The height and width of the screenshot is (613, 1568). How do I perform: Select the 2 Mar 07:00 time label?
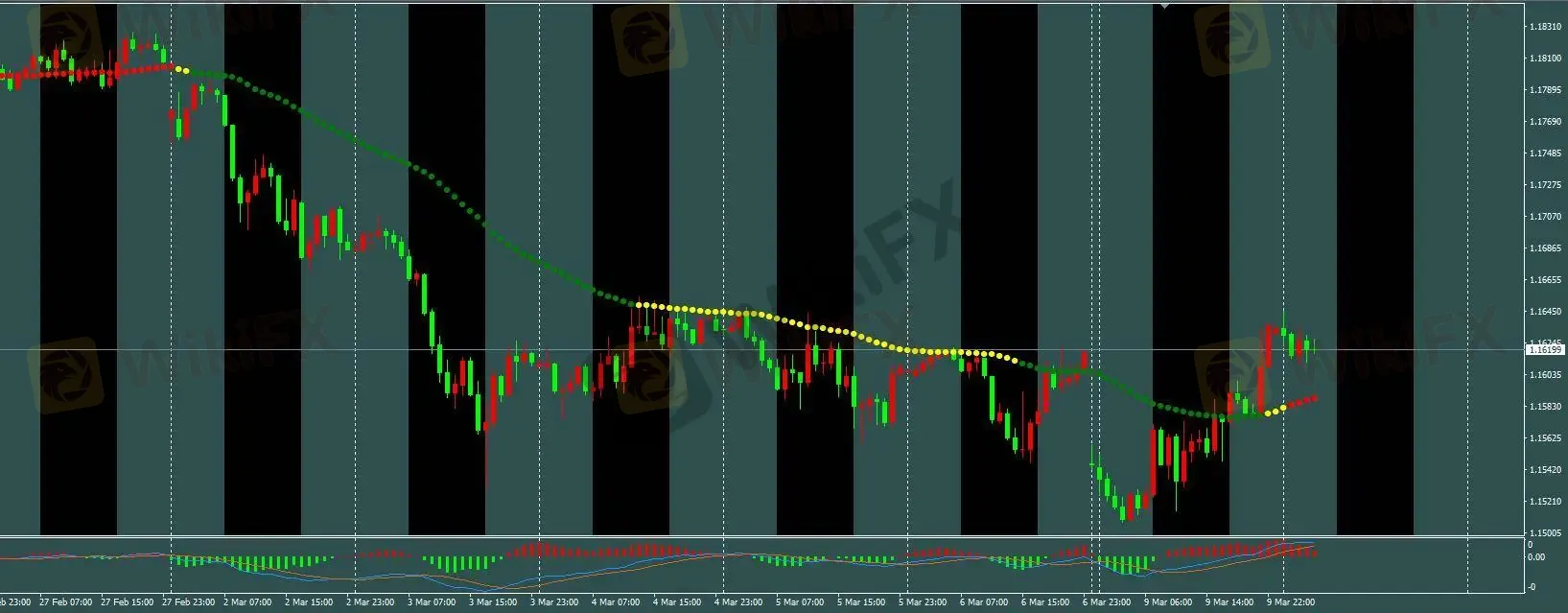tap(247, 602)
